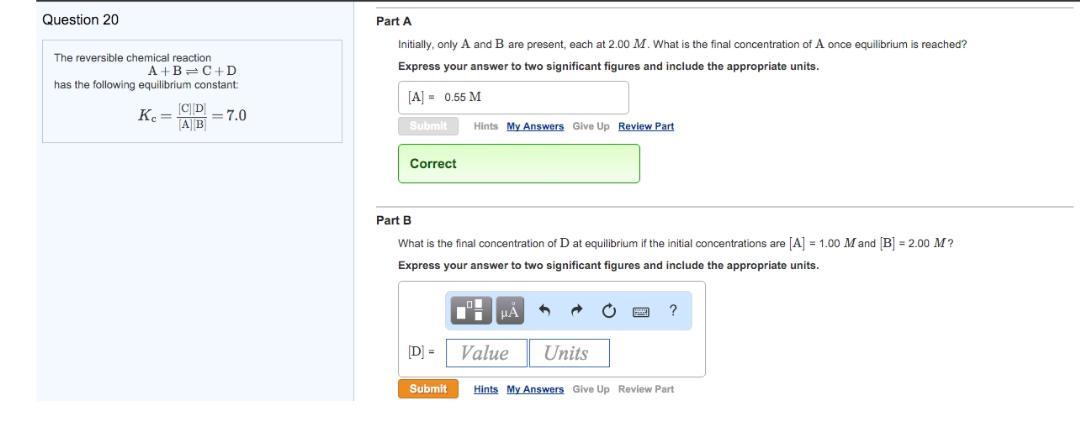This screenshot has width=1080, height=422.
Task: Click the Value input field for [D]
Action: tap(487, 353)
